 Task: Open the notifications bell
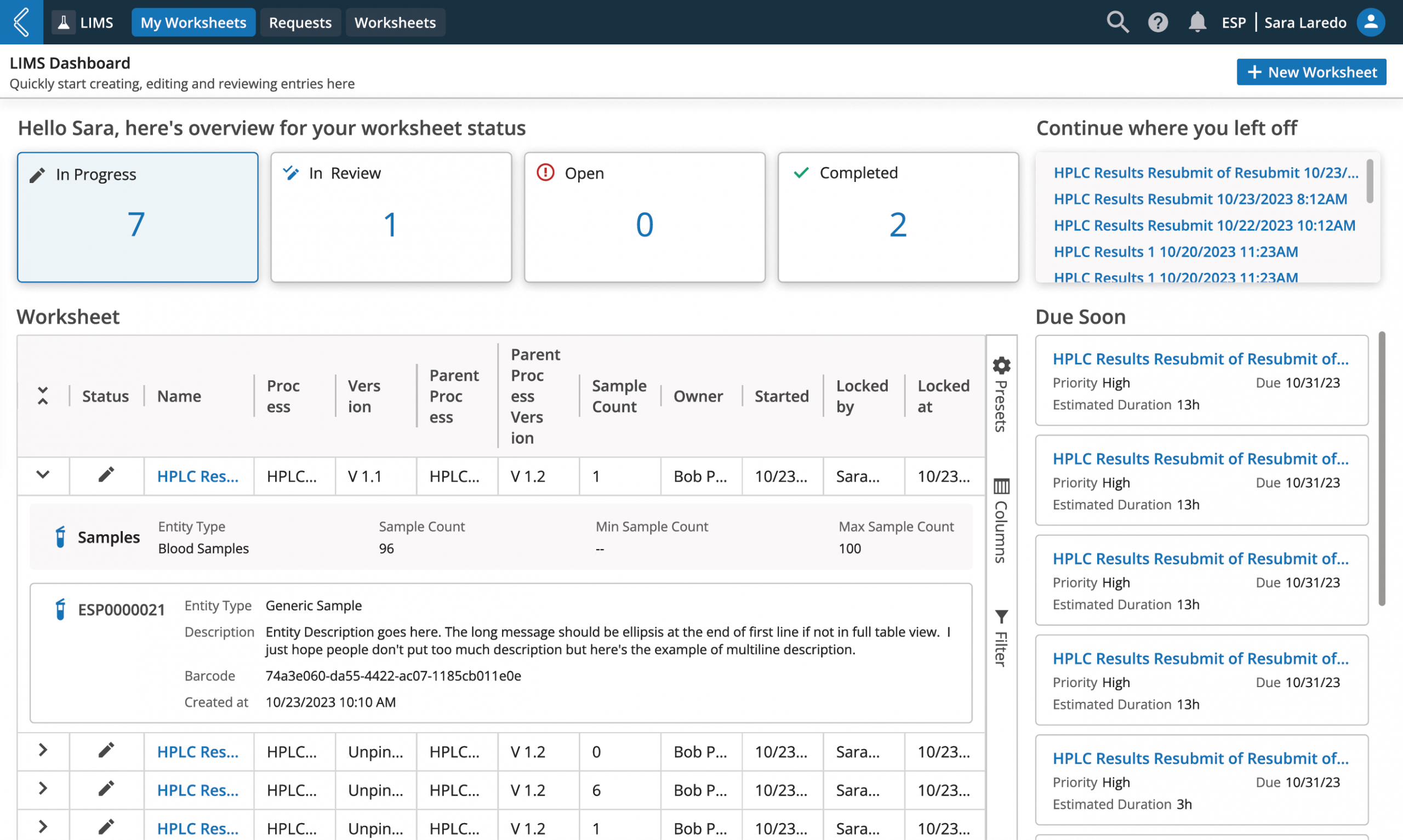1196,22
